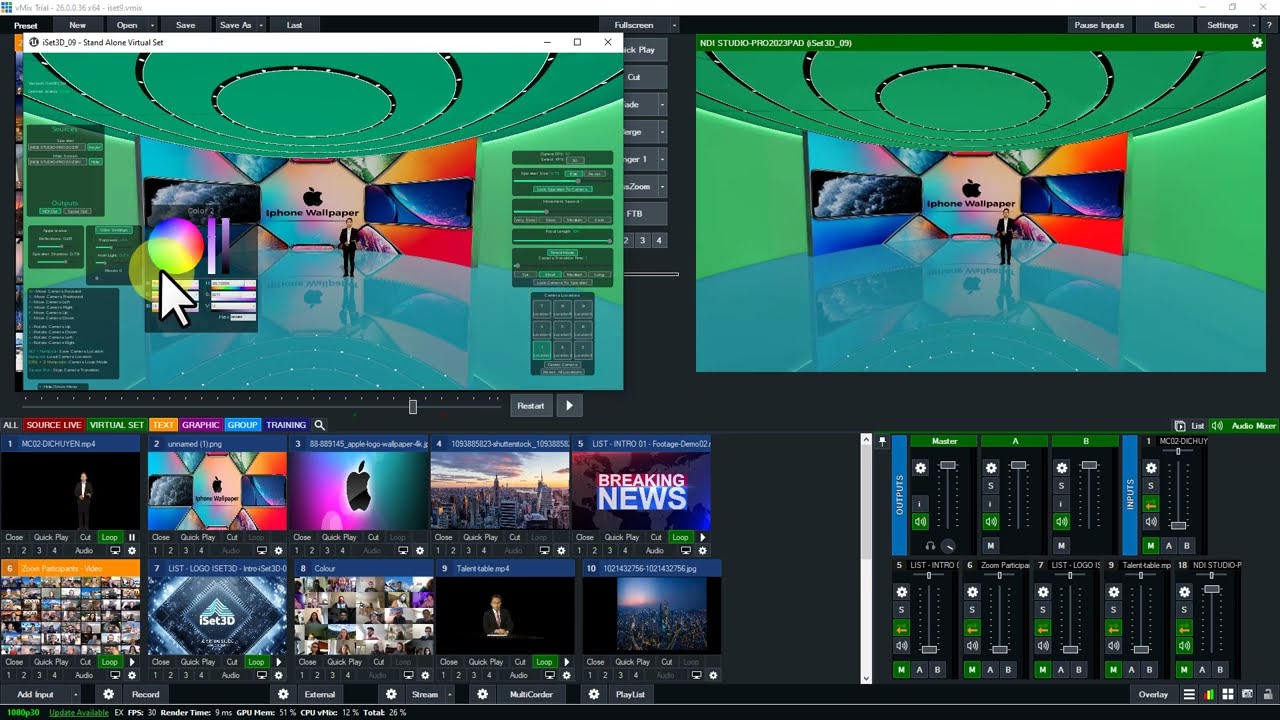Expand the Settings dropdown arrow
Image resolution: width=1280 pixels, height=720 pixels.
pos(1255,25)
